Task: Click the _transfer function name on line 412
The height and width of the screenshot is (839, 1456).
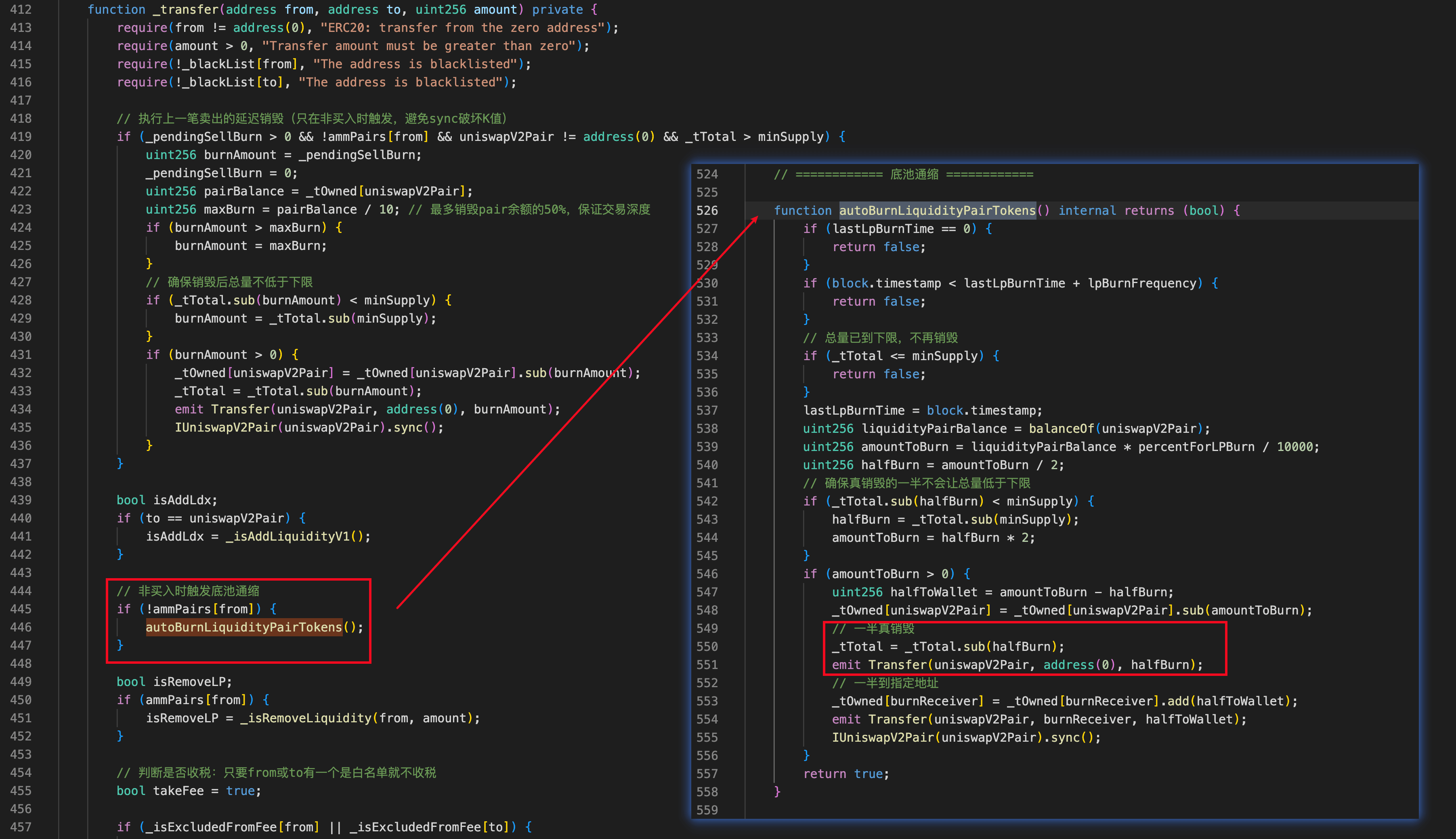Action: point(185,9)
